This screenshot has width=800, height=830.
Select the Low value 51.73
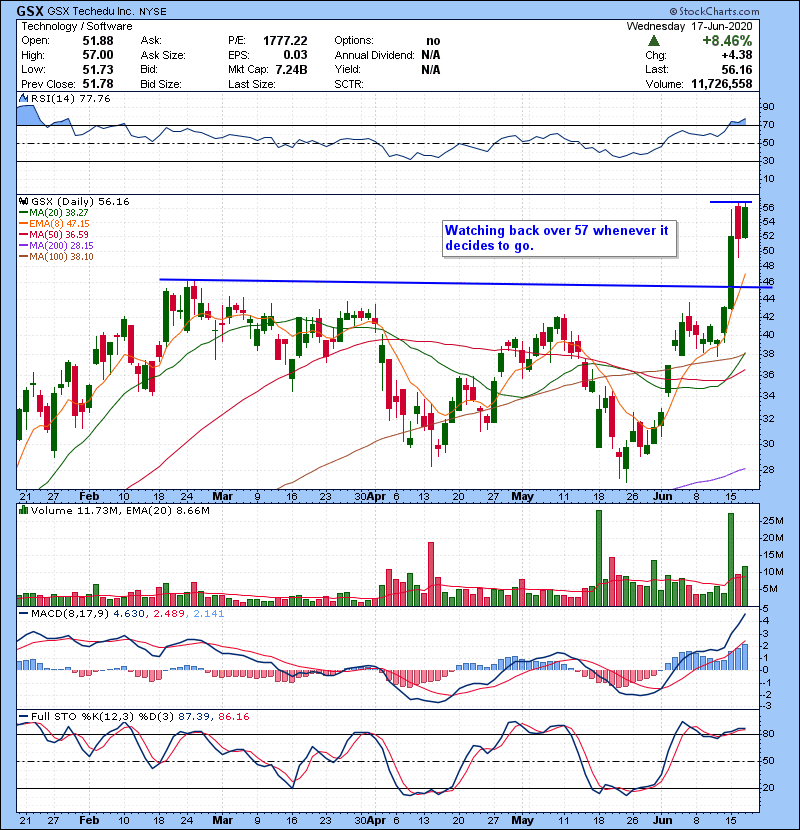98,69
